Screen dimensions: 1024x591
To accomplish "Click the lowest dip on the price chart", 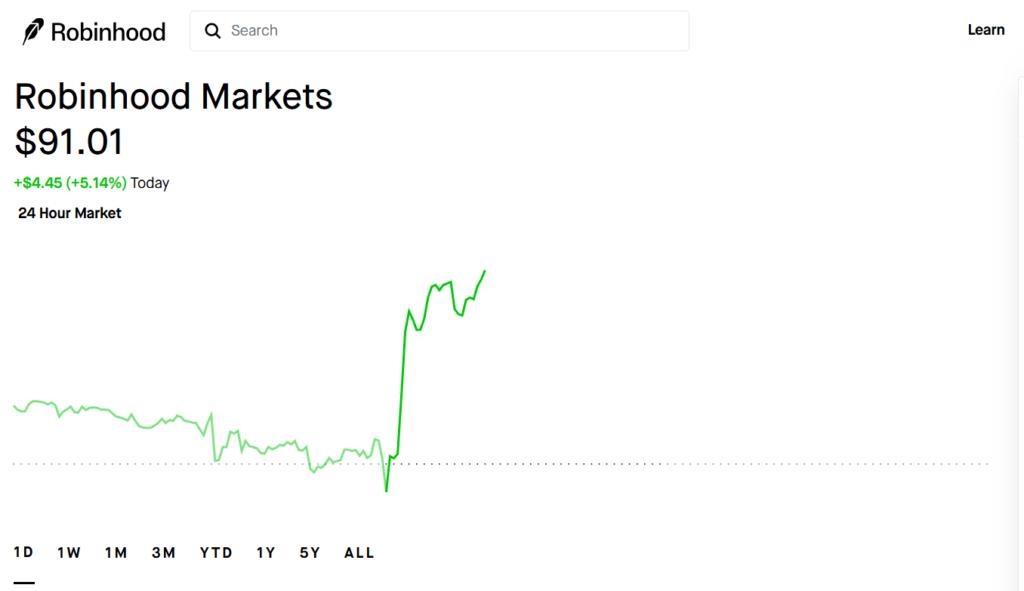I will click(x=387, y=490).
